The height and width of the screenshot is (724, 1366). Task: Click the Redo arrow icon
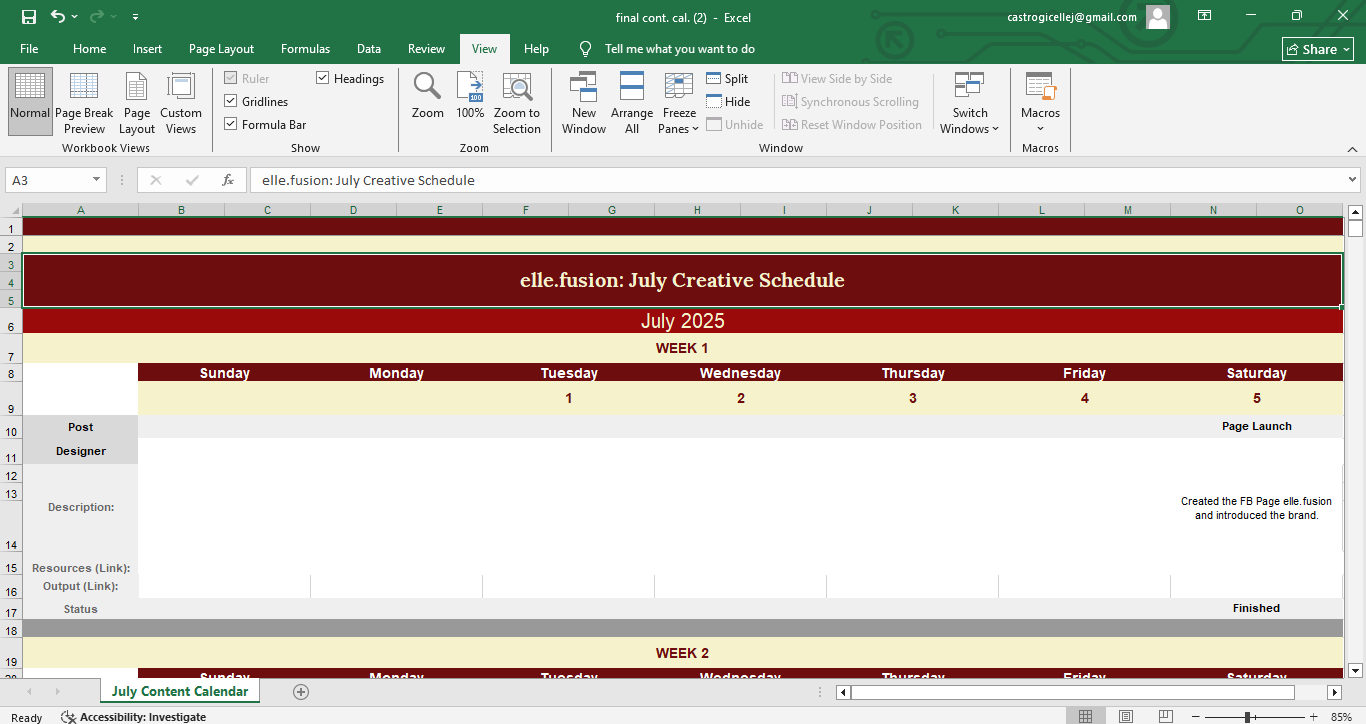coord(97,17)
